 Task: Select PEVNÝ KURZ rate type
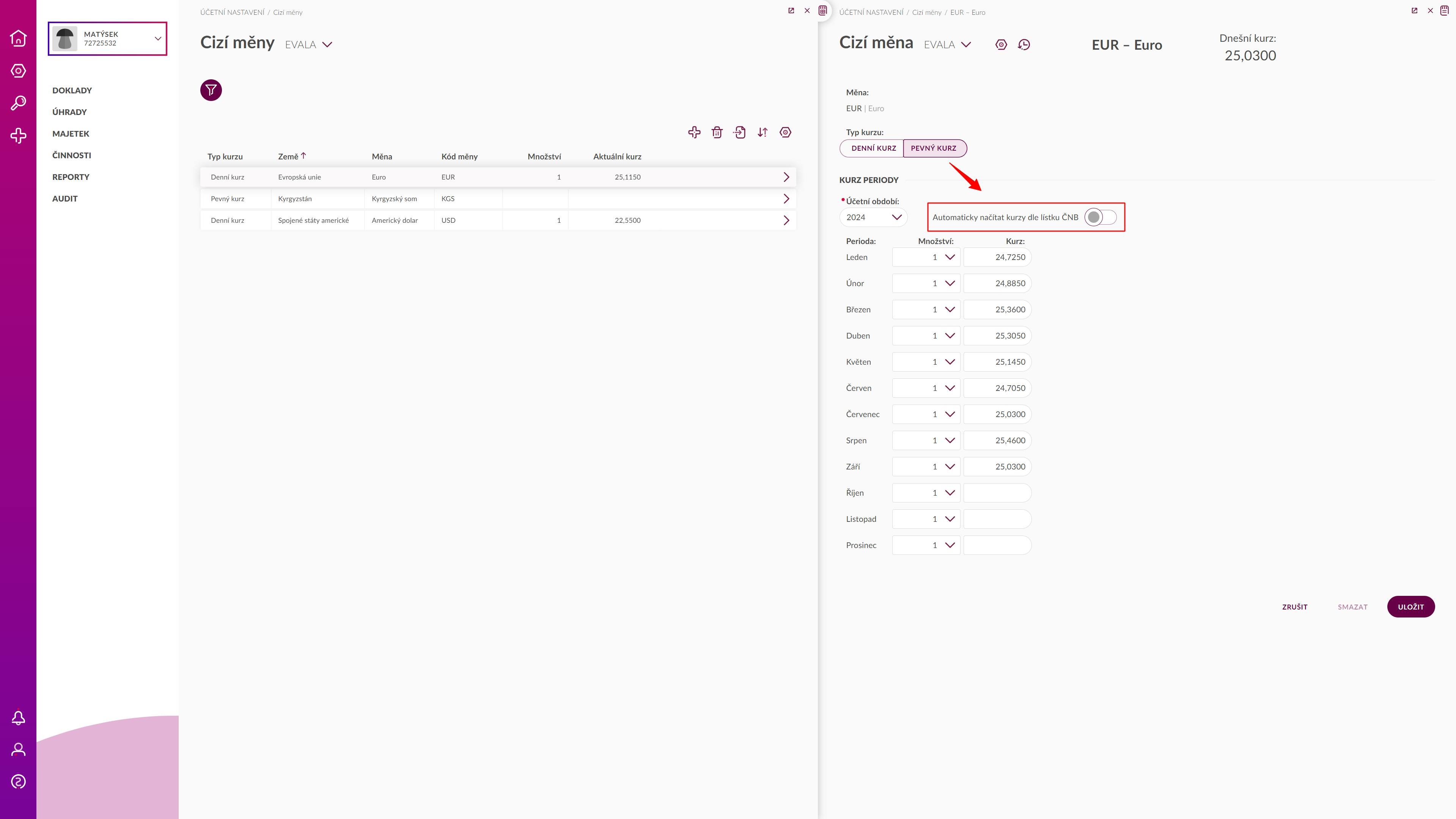[x=934, y=148]
